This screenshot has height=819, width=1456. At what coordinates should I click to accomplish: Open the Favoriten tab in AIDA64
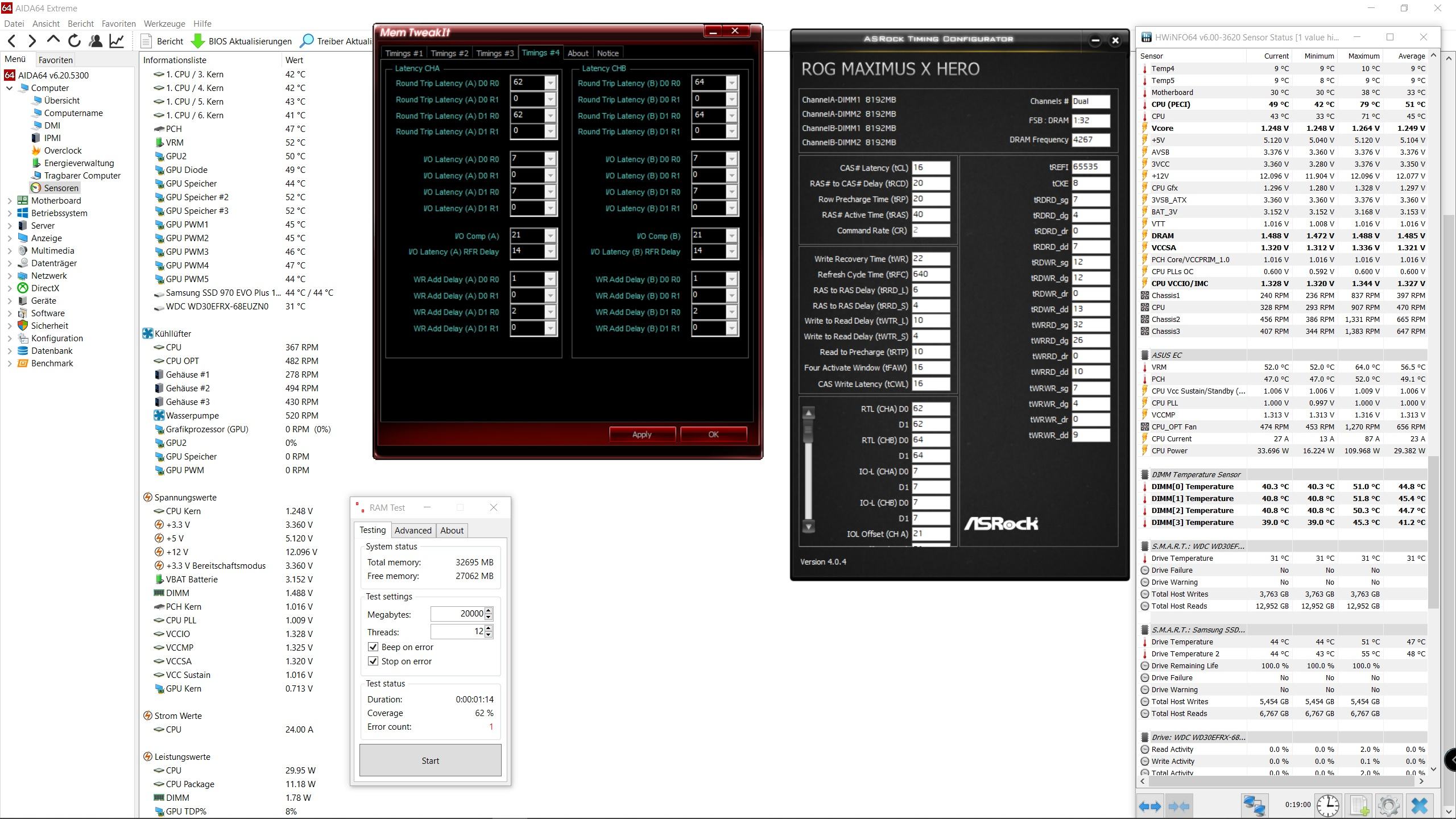(x=56, y=60)
